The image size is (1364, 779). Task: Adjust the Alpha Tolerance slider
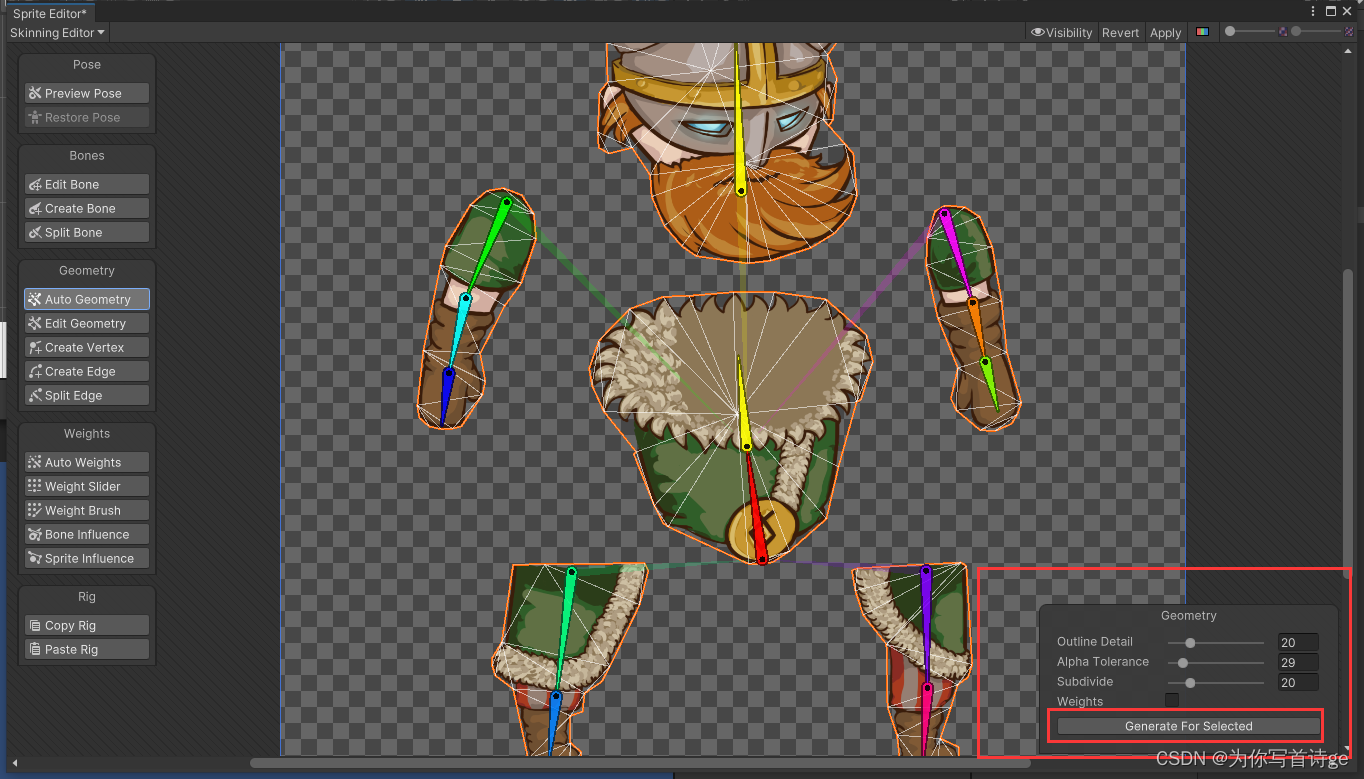point(1216,662)
